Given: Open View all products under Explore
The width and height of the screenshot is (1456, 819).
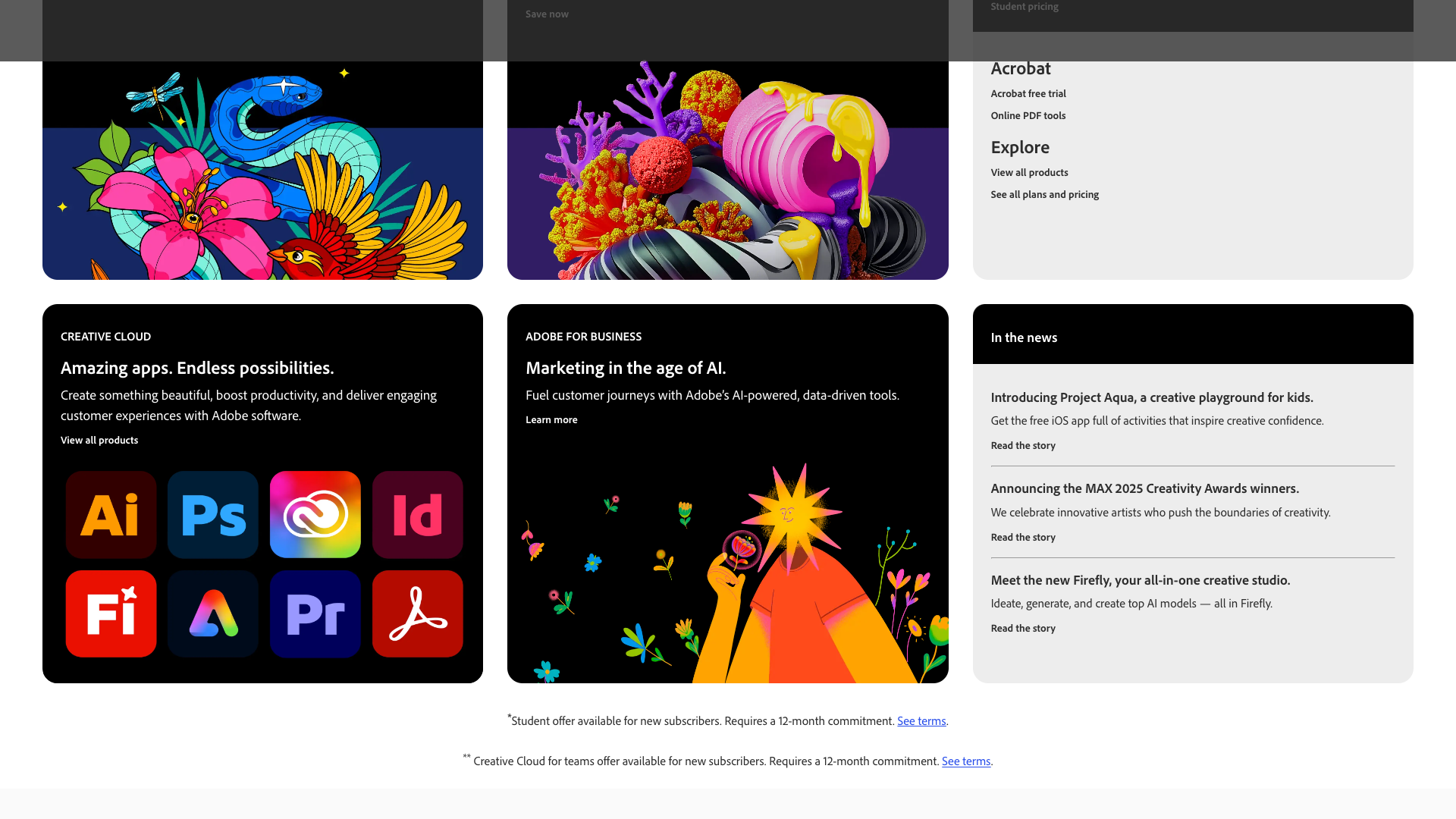Looking at the screenshot, I should [x=1029, y=172].
